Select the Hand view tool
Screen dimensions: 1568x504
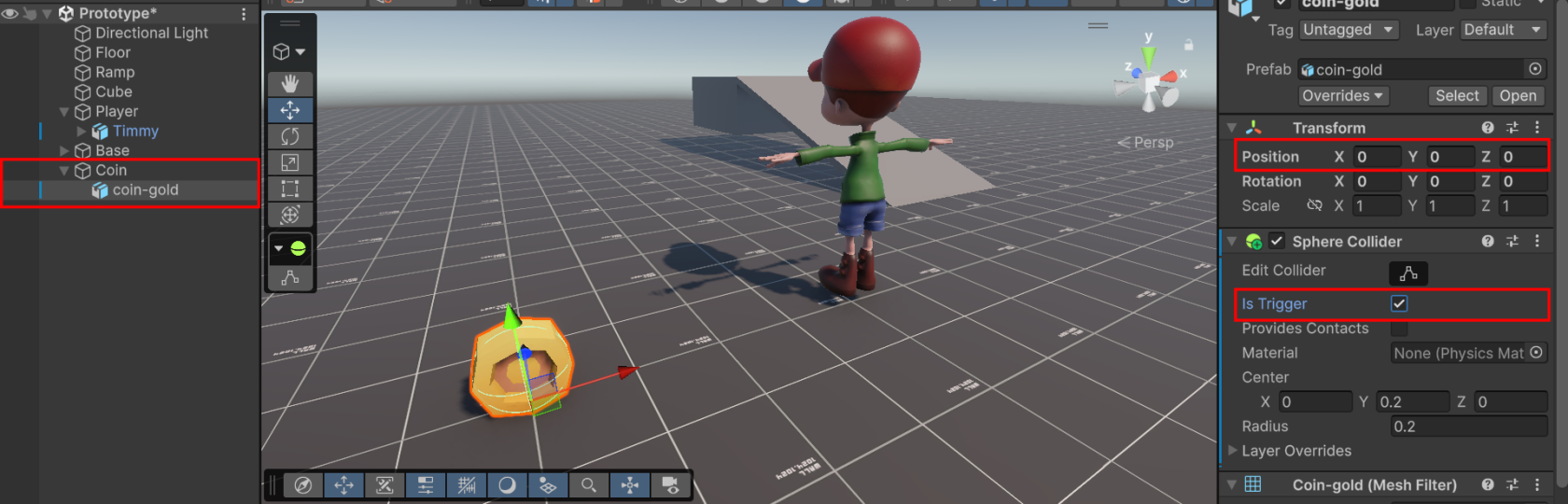point(290,83)
